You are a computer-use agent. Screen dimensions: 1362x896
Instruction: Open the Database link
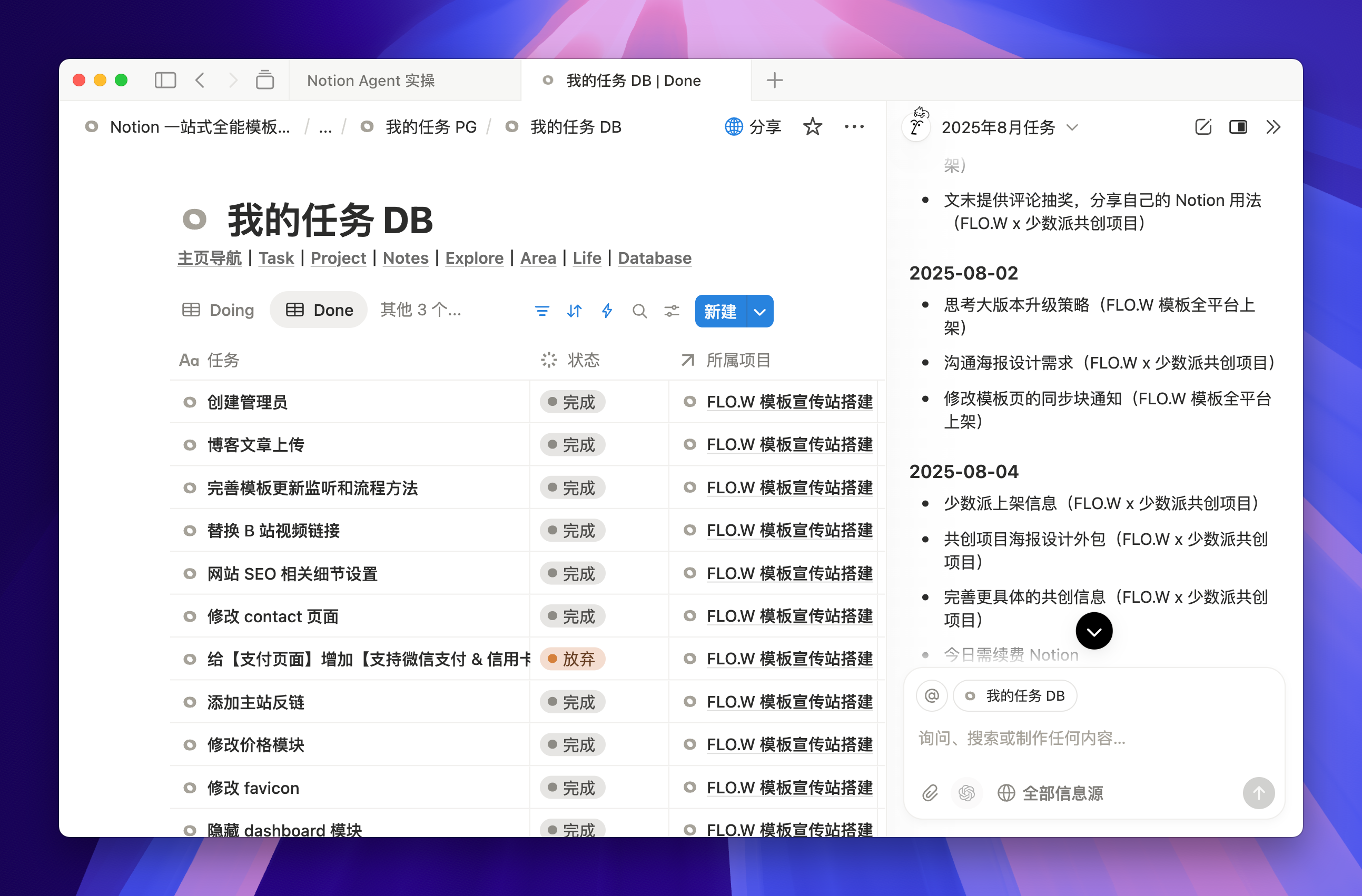click(655, 258)
